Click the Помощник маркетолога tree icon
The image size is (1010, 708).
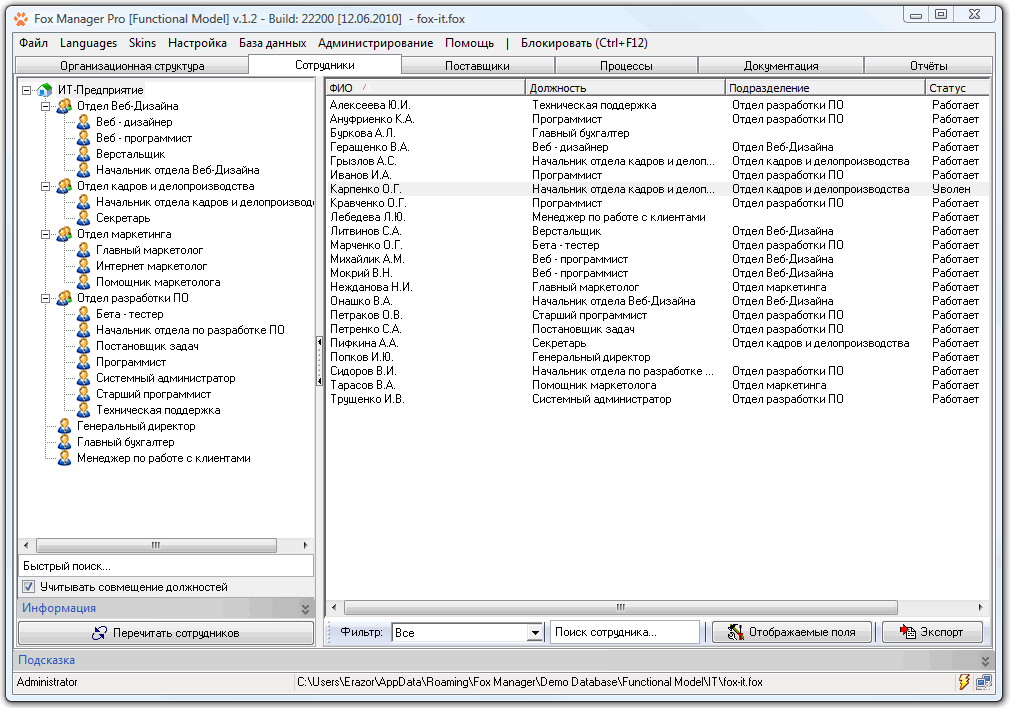click(83, 282)
